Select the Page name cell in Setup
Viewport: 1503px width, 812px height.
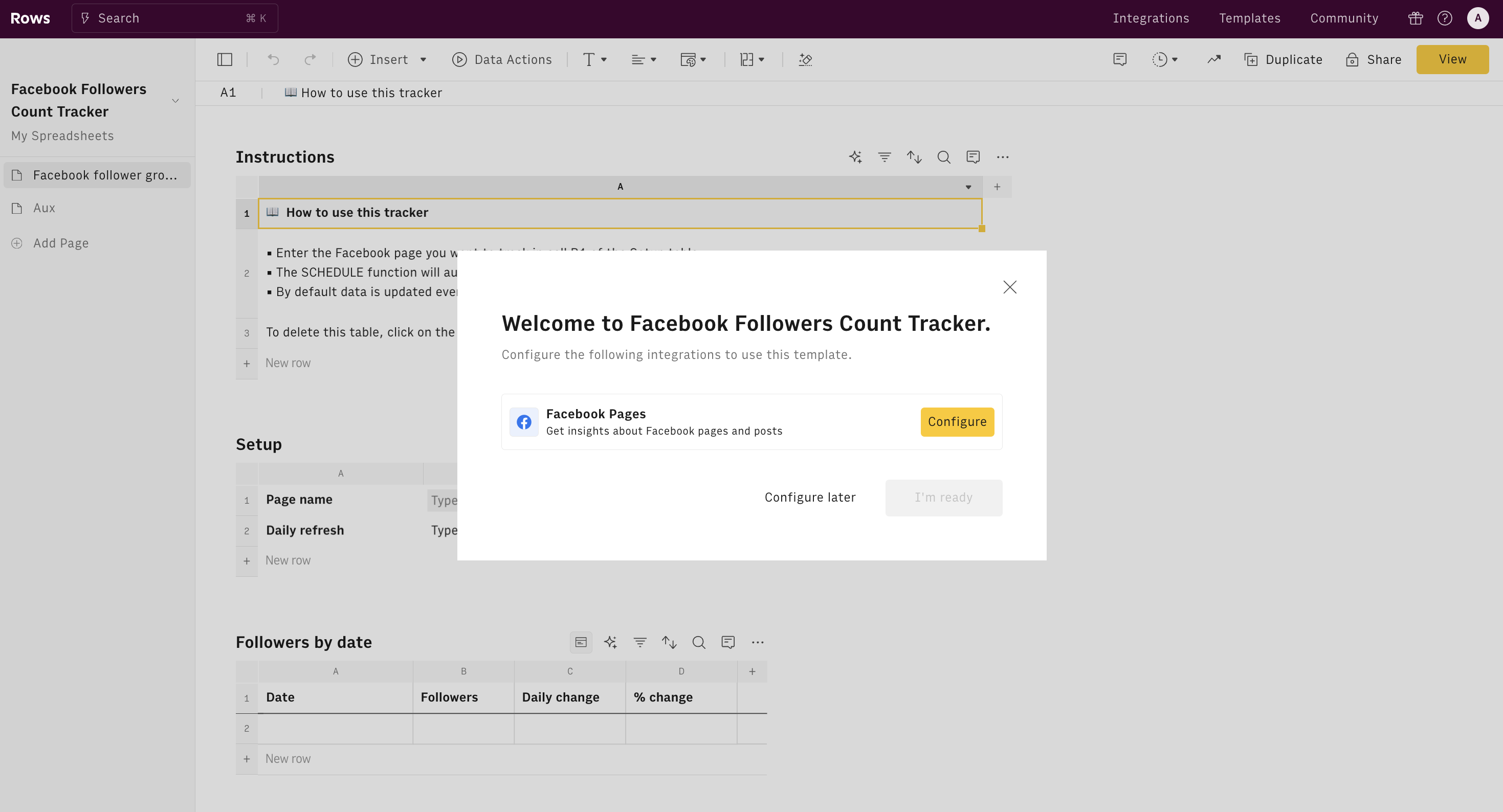click(x=341, y=500)
